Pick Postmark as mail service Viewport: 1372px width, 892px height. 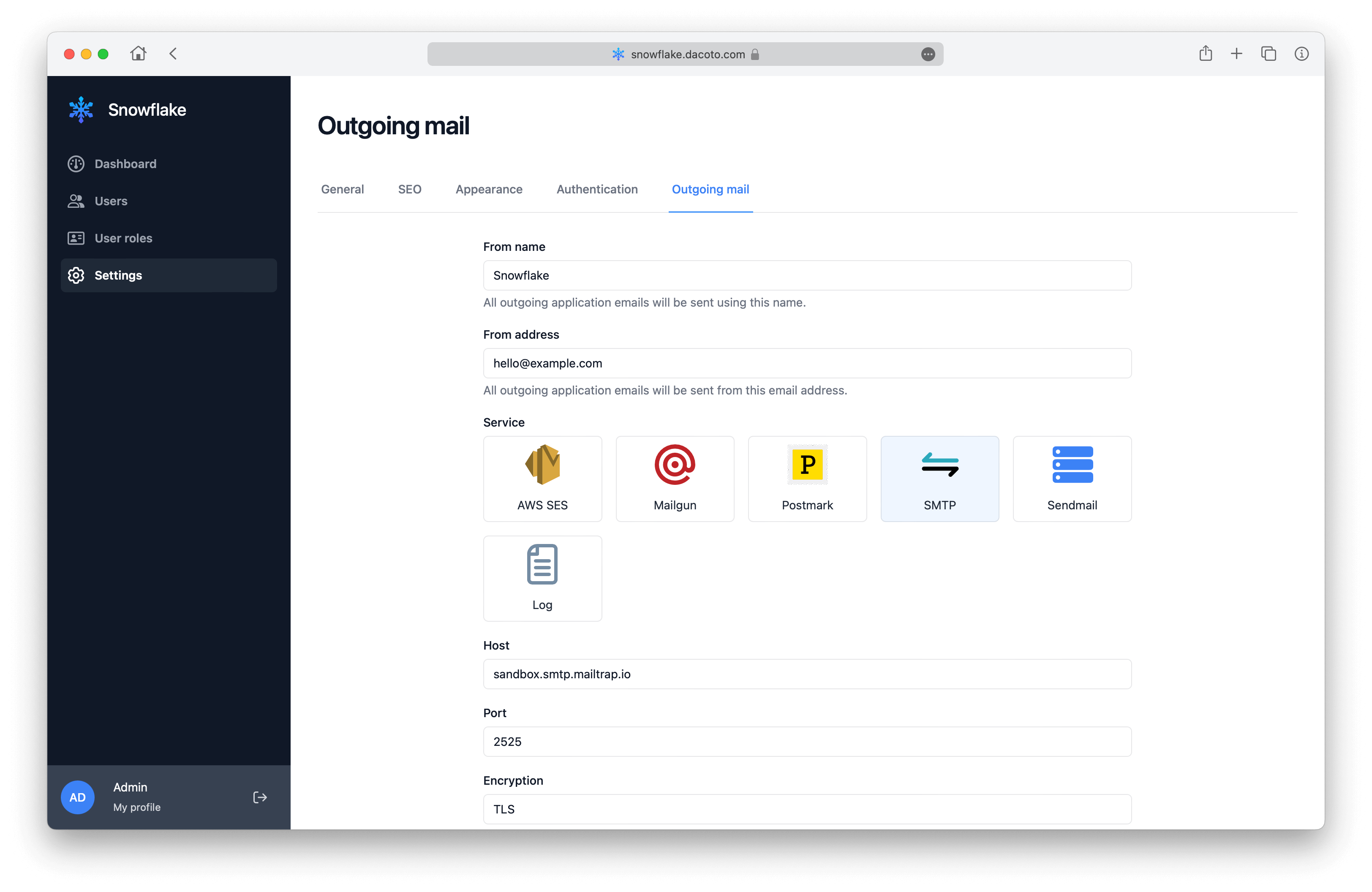coord(807,478)
